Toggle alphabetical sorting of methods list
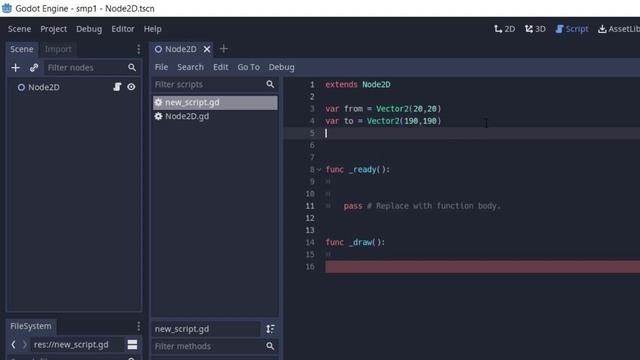 click(270, 329)
